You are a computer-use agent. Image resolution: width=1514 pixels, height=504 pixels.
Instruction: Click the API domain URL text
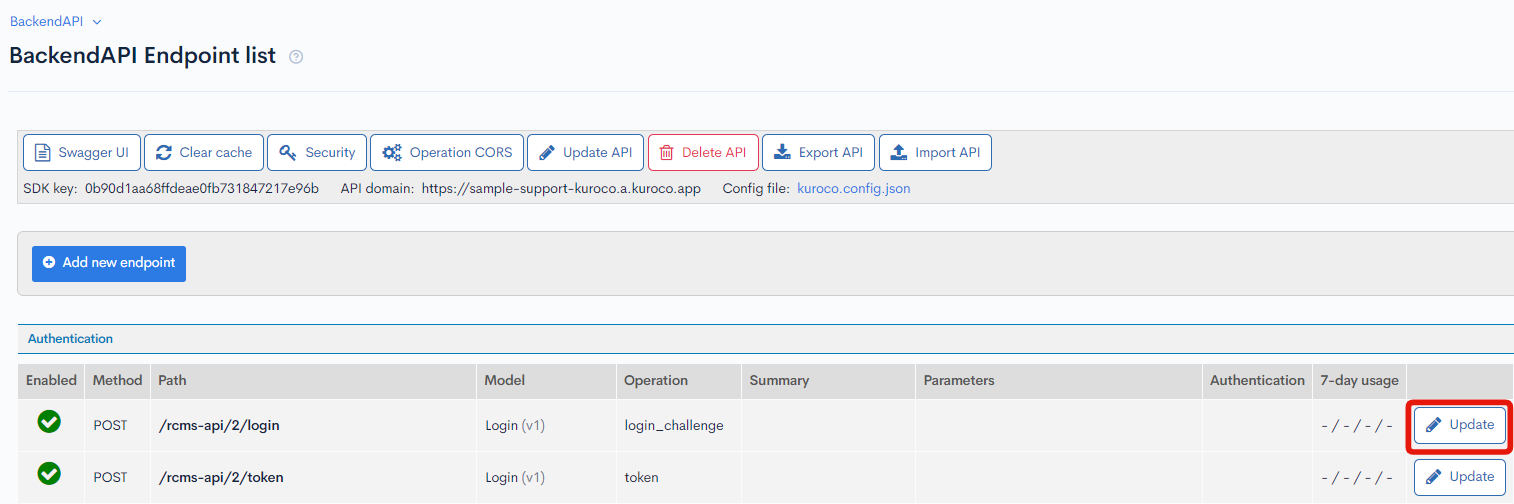[561, 188]
